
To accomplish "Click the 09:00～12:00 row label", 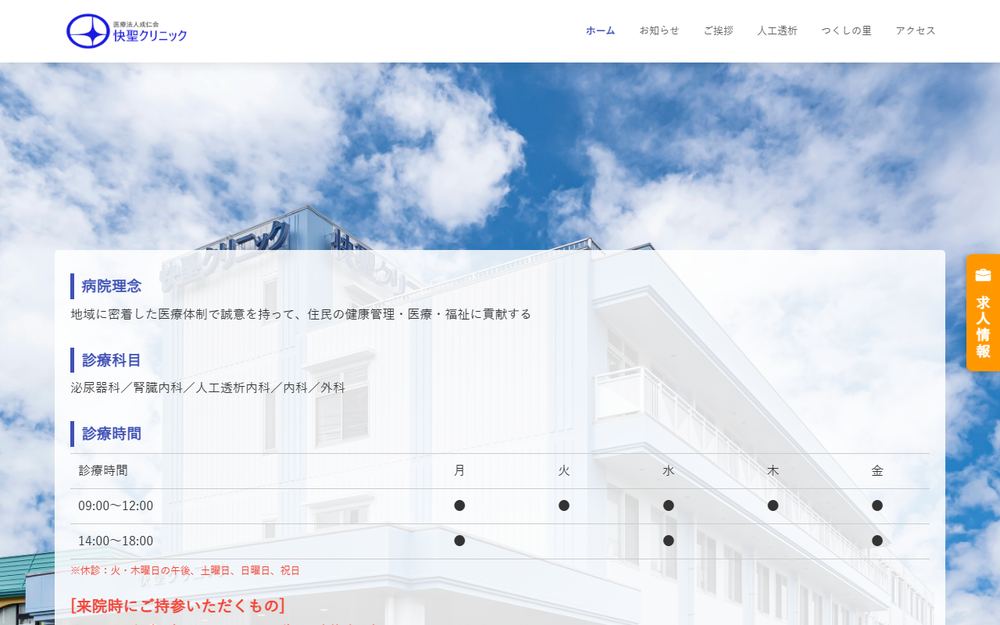I will coord(115,506).
